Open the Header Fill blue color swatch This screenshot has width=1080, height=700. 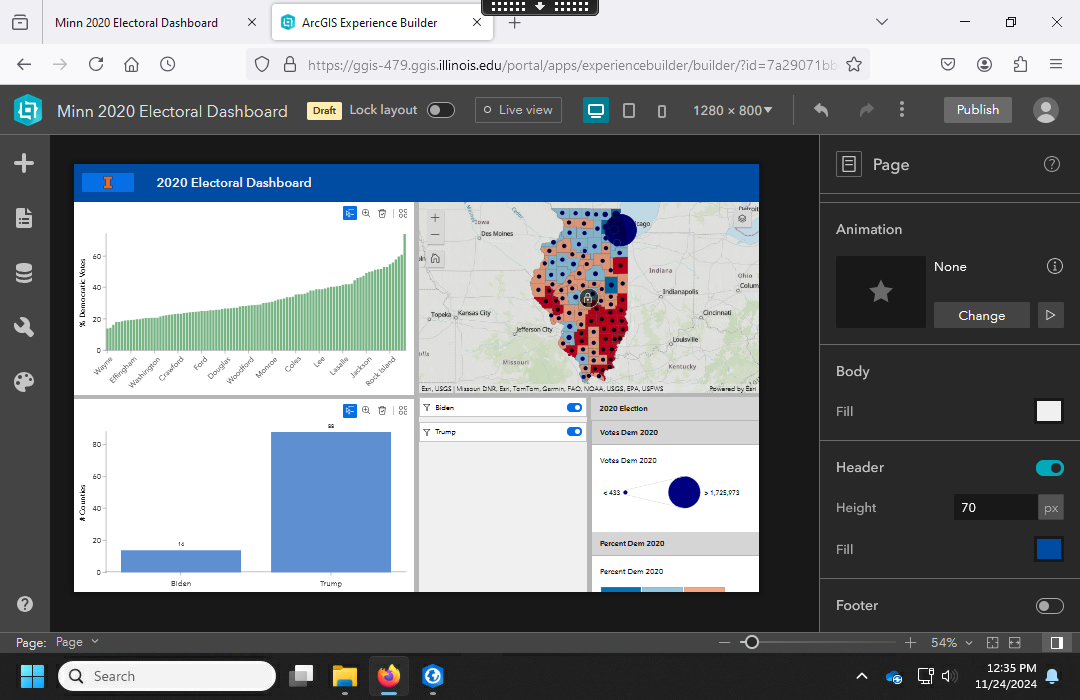1048,549
